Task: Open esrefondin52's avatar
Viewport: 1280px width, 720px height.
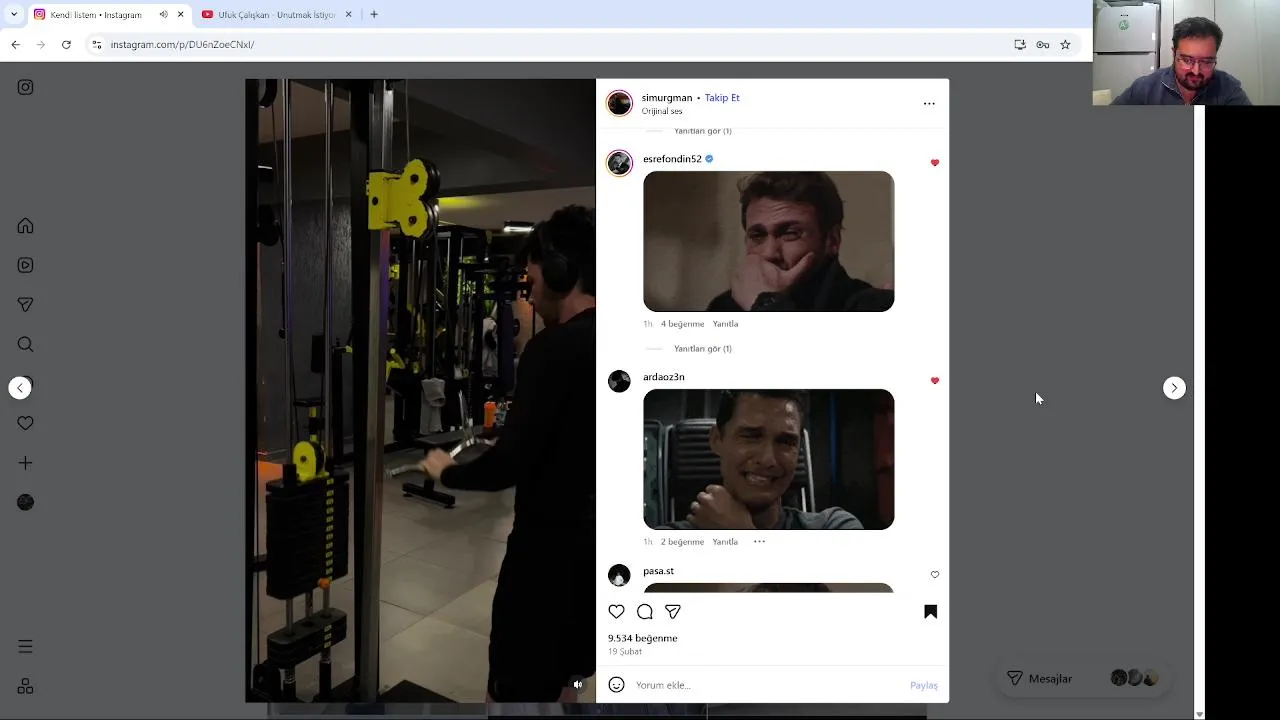Action: 619,163
